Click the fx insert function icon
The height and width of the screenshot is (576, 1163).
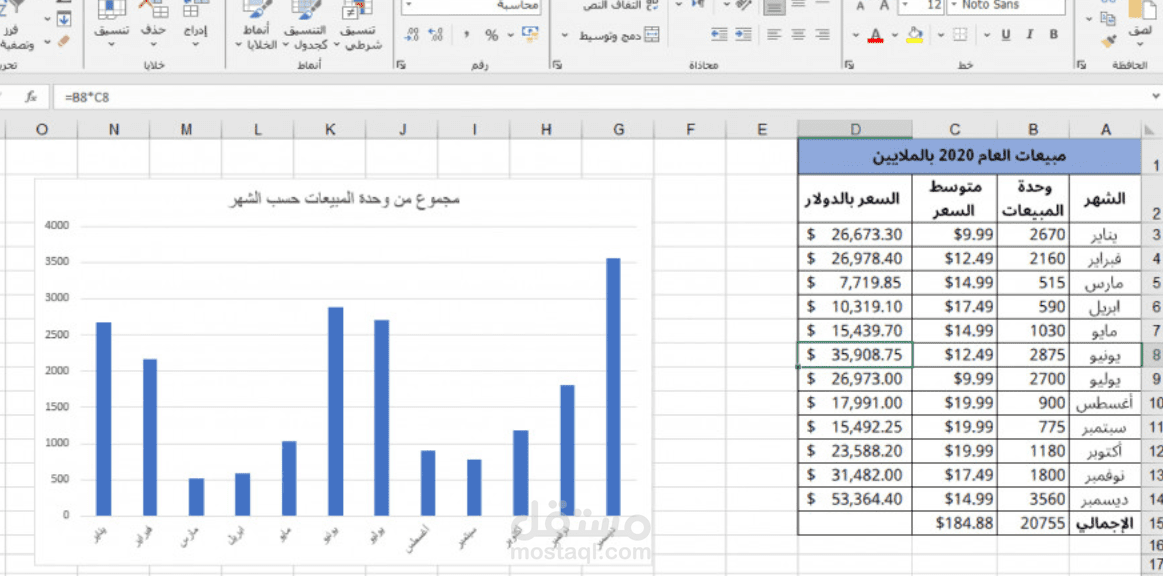[30, 97]
